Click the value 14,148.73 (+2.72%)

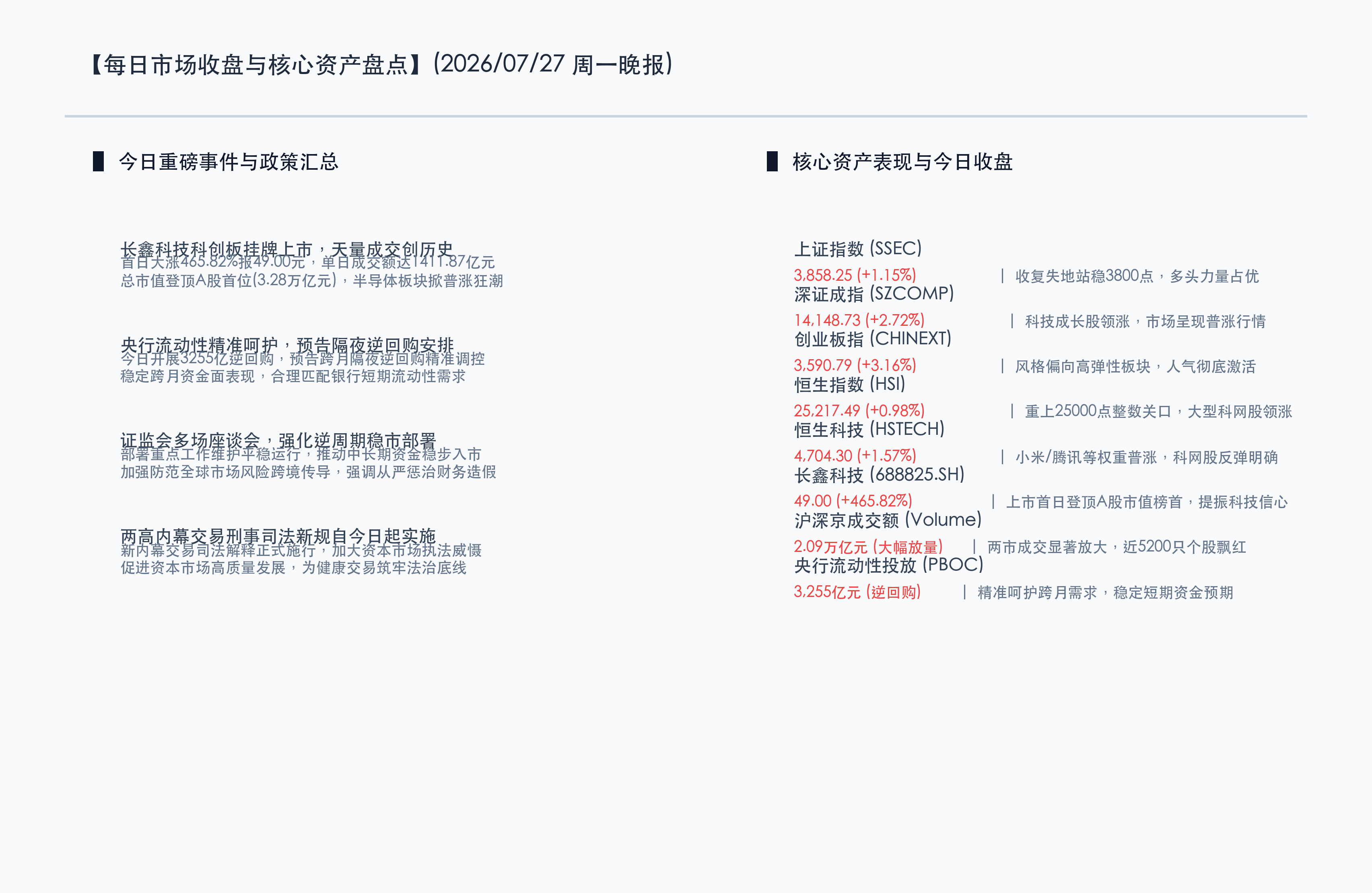pyautogui.click(x=859, y=320)
